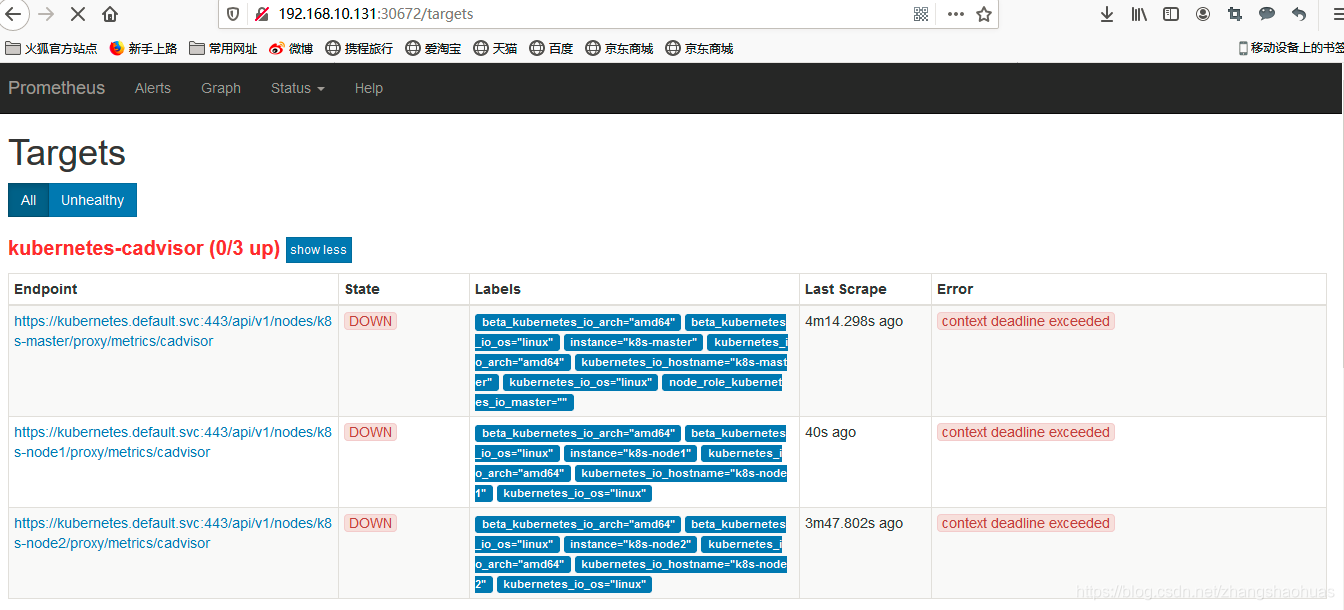Open the Help nav item

pos(369,88)
